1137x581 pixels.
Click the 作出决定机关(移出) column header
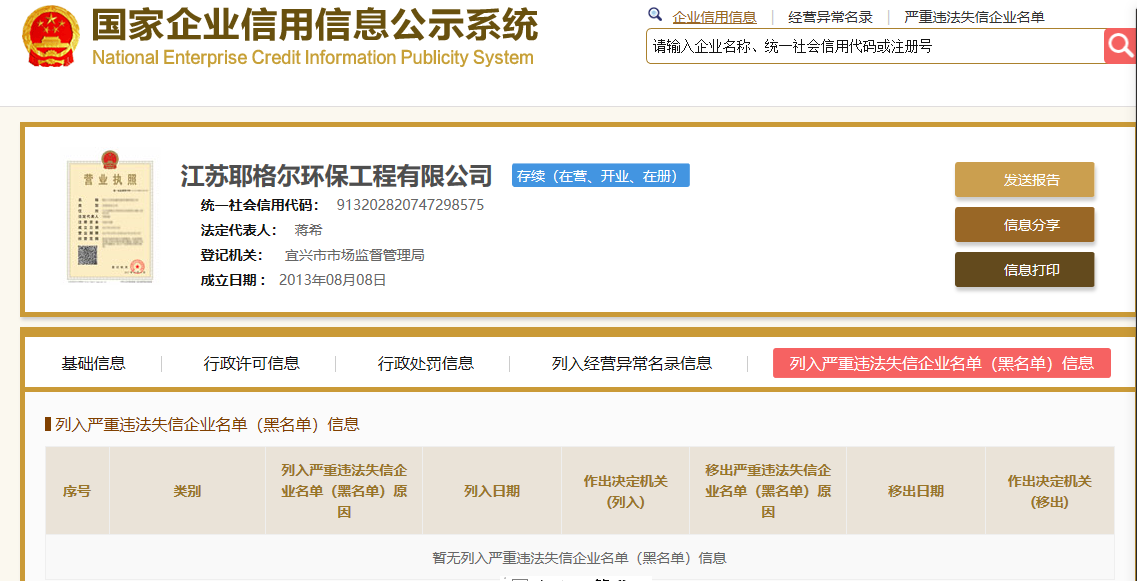[1049, 491]
